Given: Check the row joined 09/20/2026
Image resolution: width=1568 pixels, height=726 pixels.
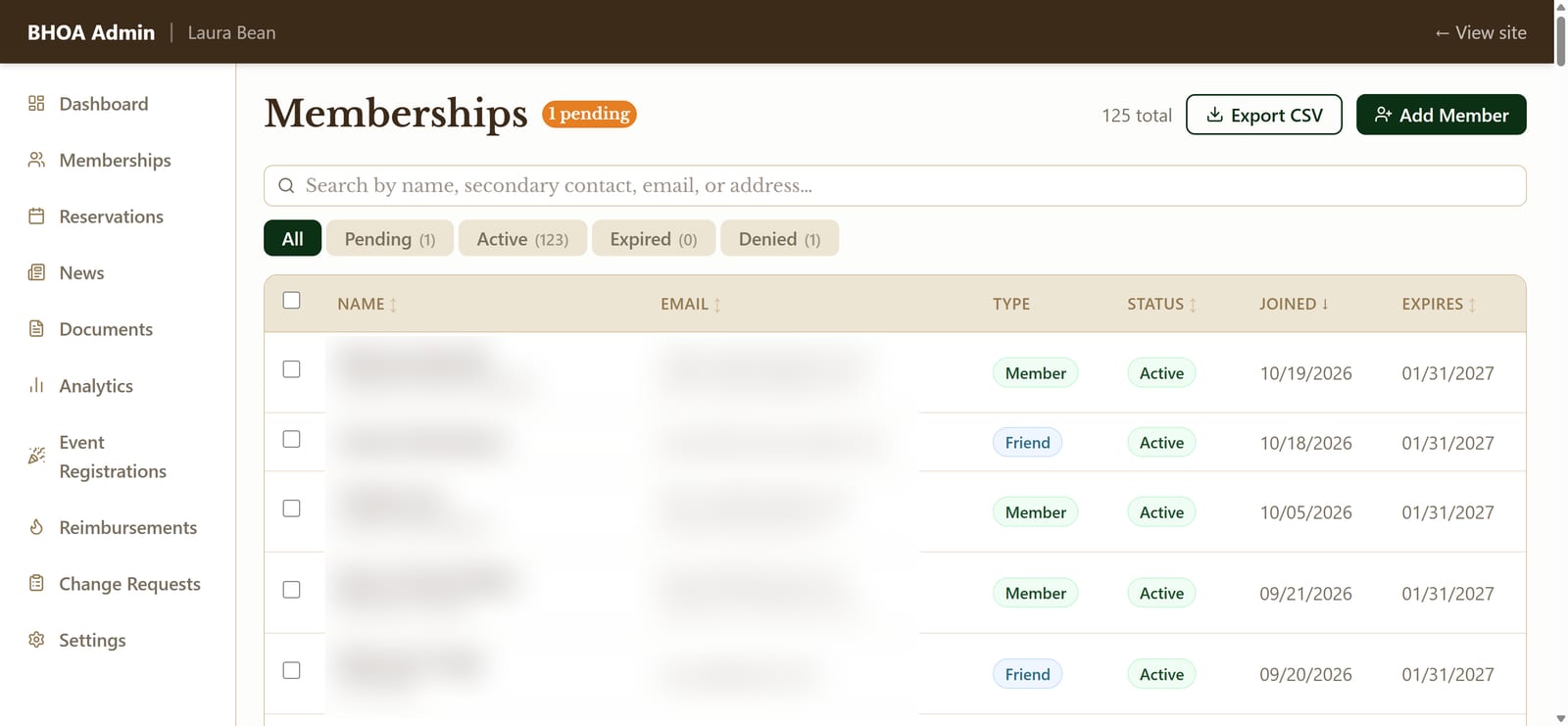Looking at the screenshot, I should (x=291, y=670).
